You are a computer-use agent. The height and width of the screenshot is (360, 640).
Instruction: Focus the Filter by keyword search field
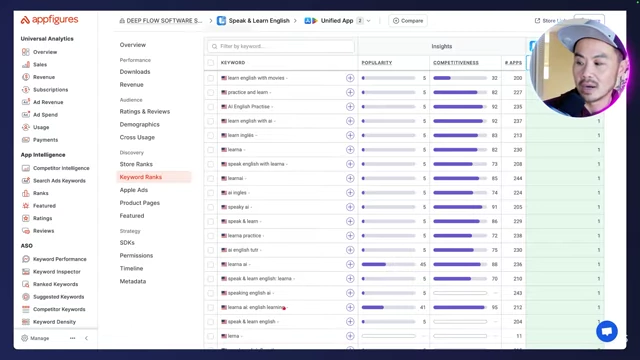pyautogui.click(x=281, y=46)
